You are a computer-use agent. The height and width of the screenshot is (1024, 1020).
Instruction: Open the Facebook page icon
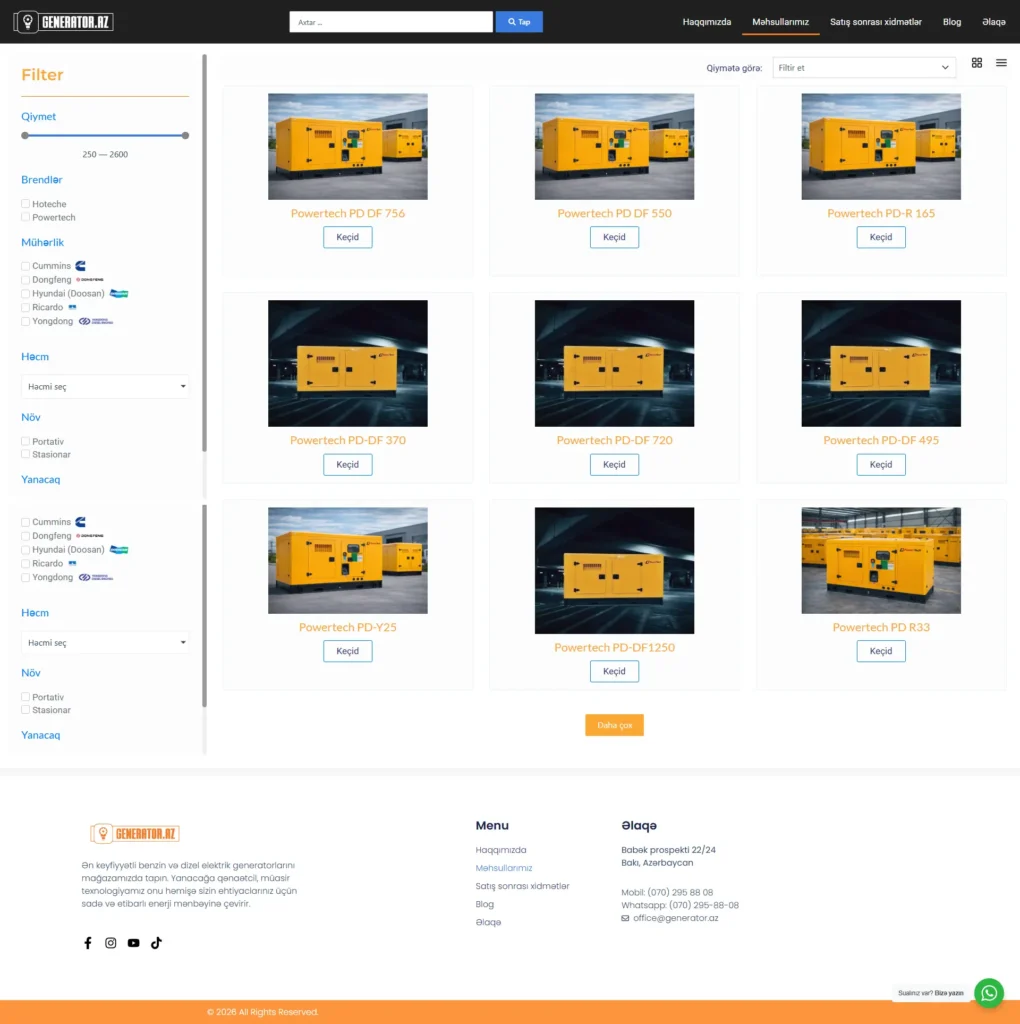point(88,942)
